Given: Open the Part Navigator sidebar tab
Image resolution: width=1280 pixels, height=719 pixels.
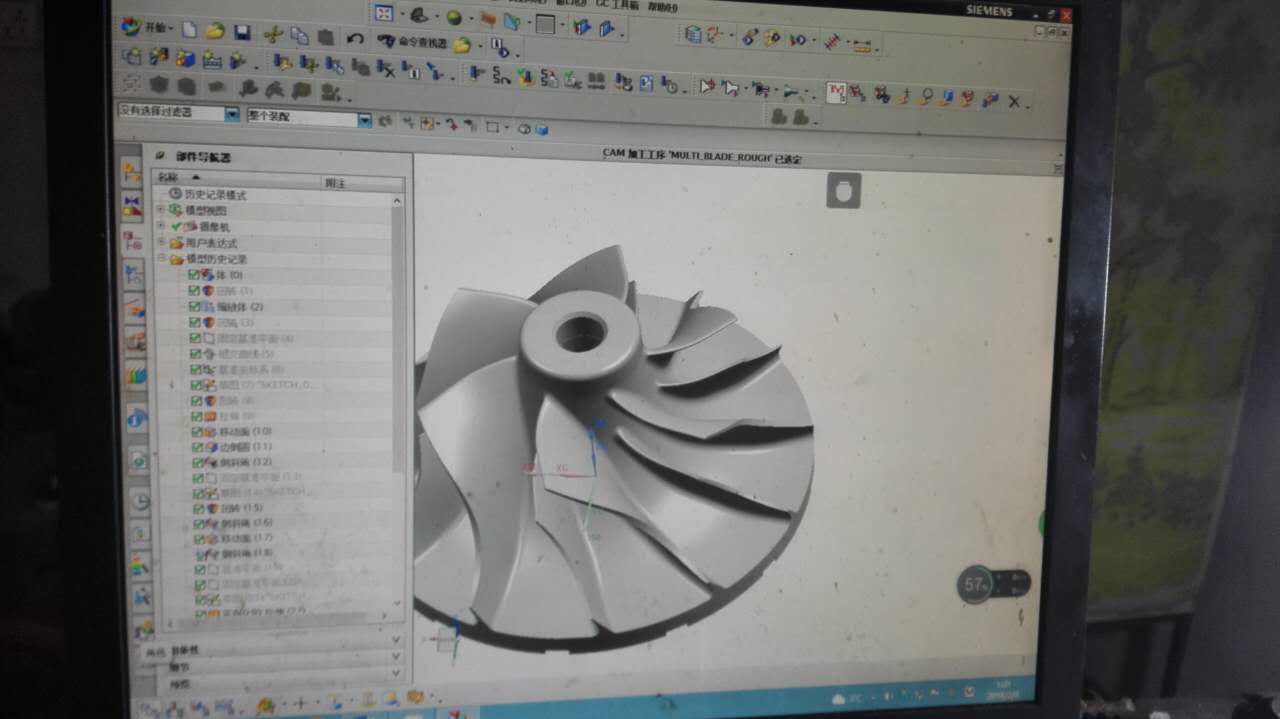Looking at the screenshot, I should [133, 242].
